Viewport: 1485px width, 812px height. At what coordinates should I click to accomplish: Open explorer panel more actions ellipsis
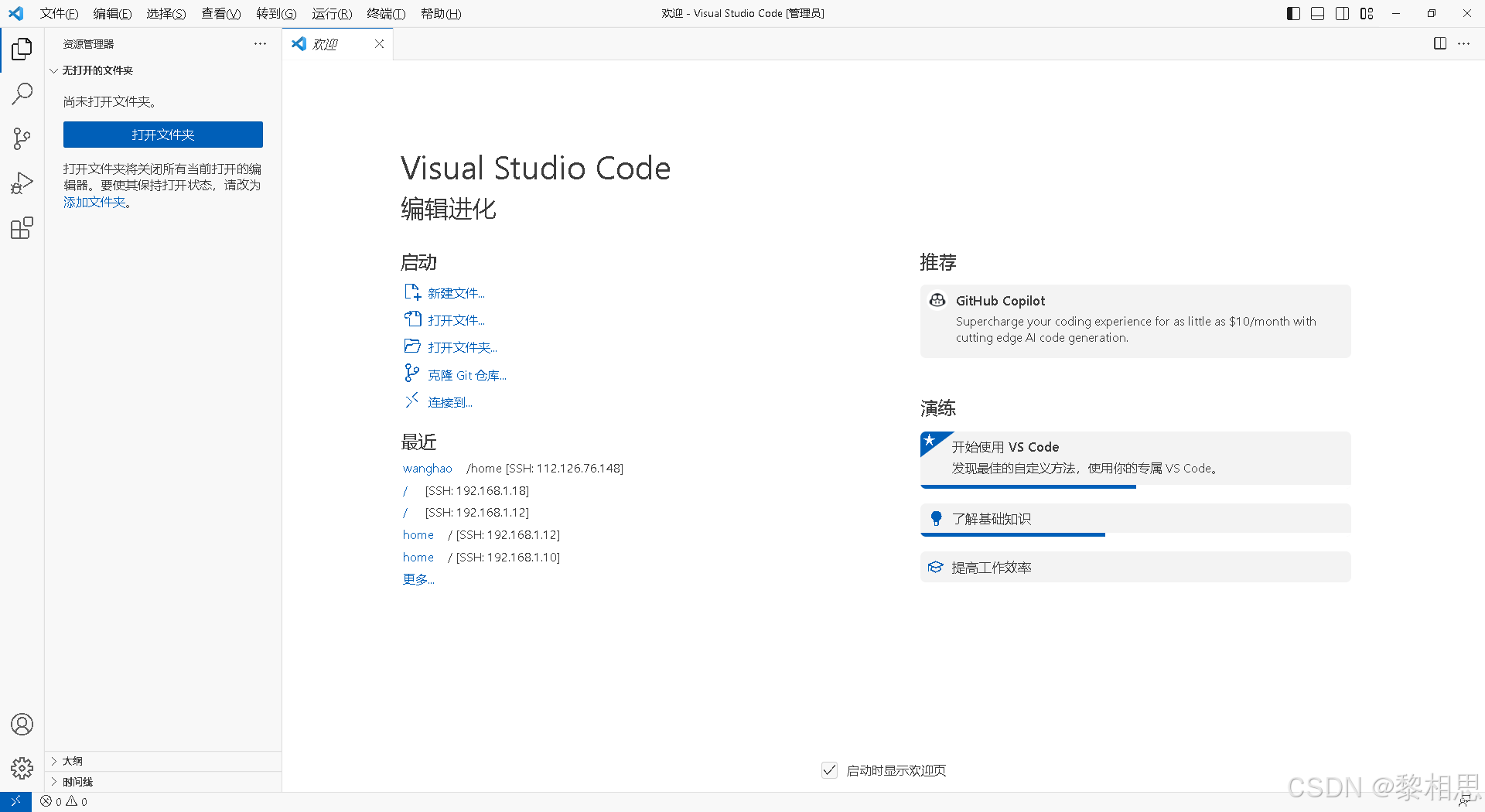[x=260, y=44]
